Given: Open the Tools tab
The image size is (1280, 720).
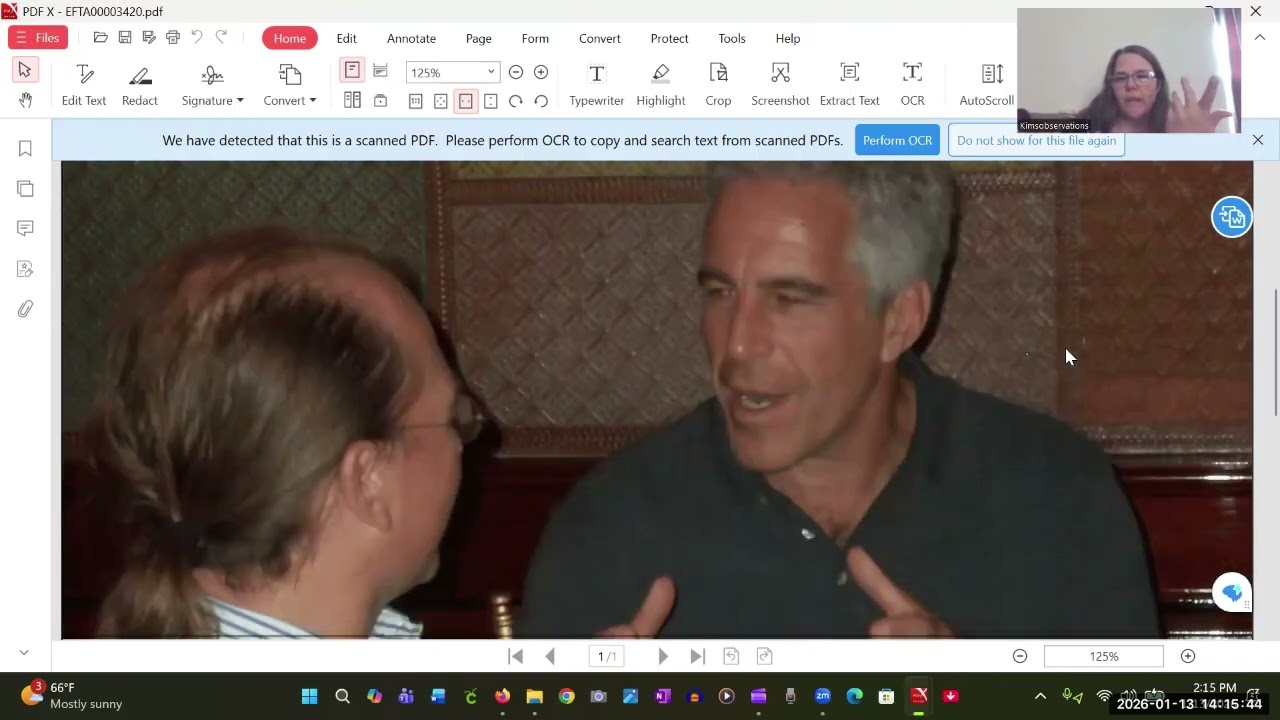Looking at the screenshot, I should coord(732,38).
